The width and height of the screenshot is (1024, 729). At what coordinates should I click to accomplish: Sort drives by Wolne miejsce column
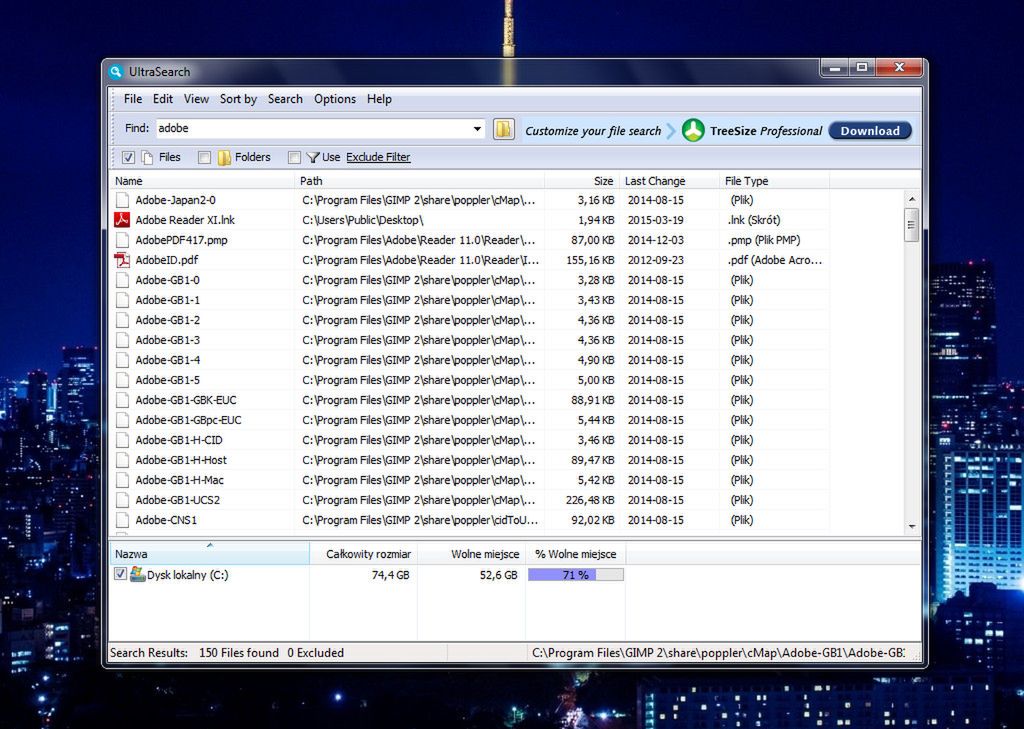coord(472,554)
